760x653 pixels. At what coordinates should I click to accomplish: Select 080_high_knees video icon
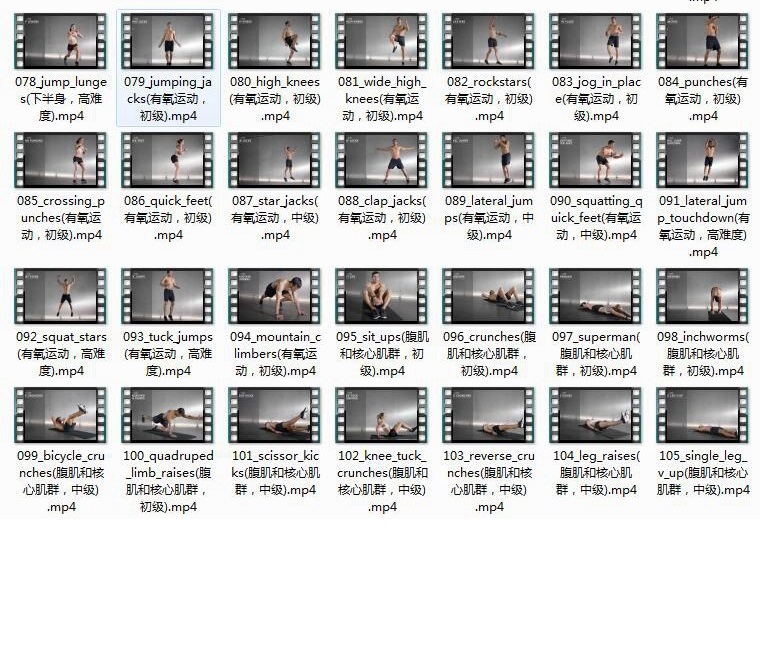275,42
